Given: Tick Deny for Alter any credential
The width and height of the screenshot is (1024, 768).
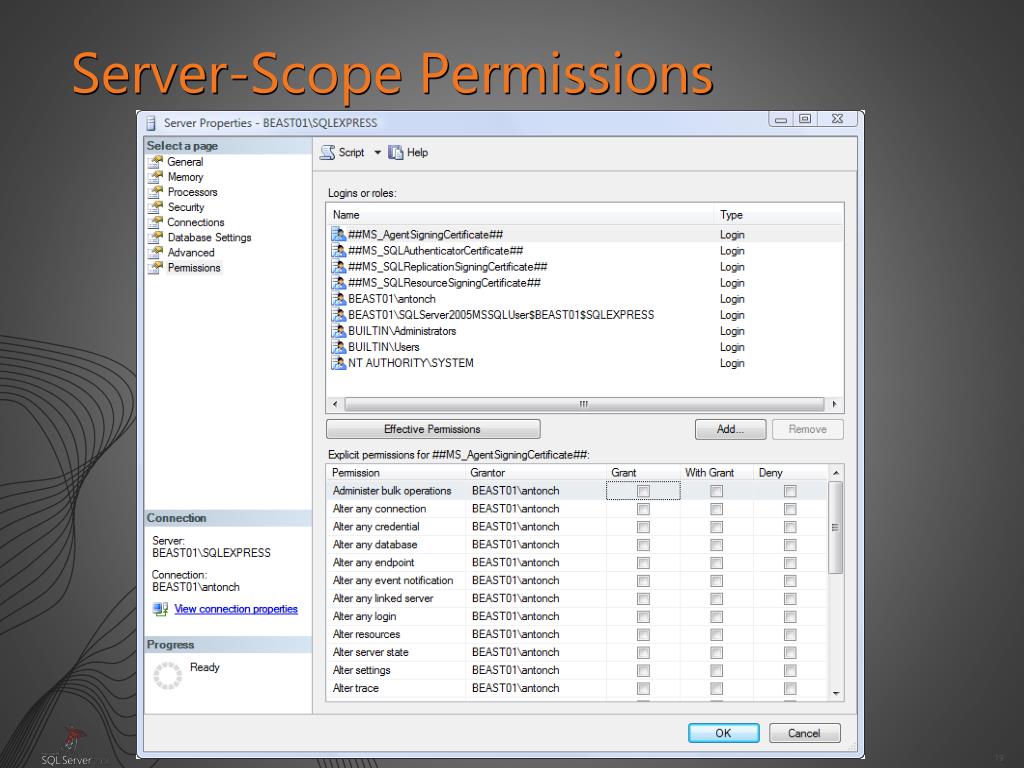Looking at the screenshot, I should tap(790, 527).
